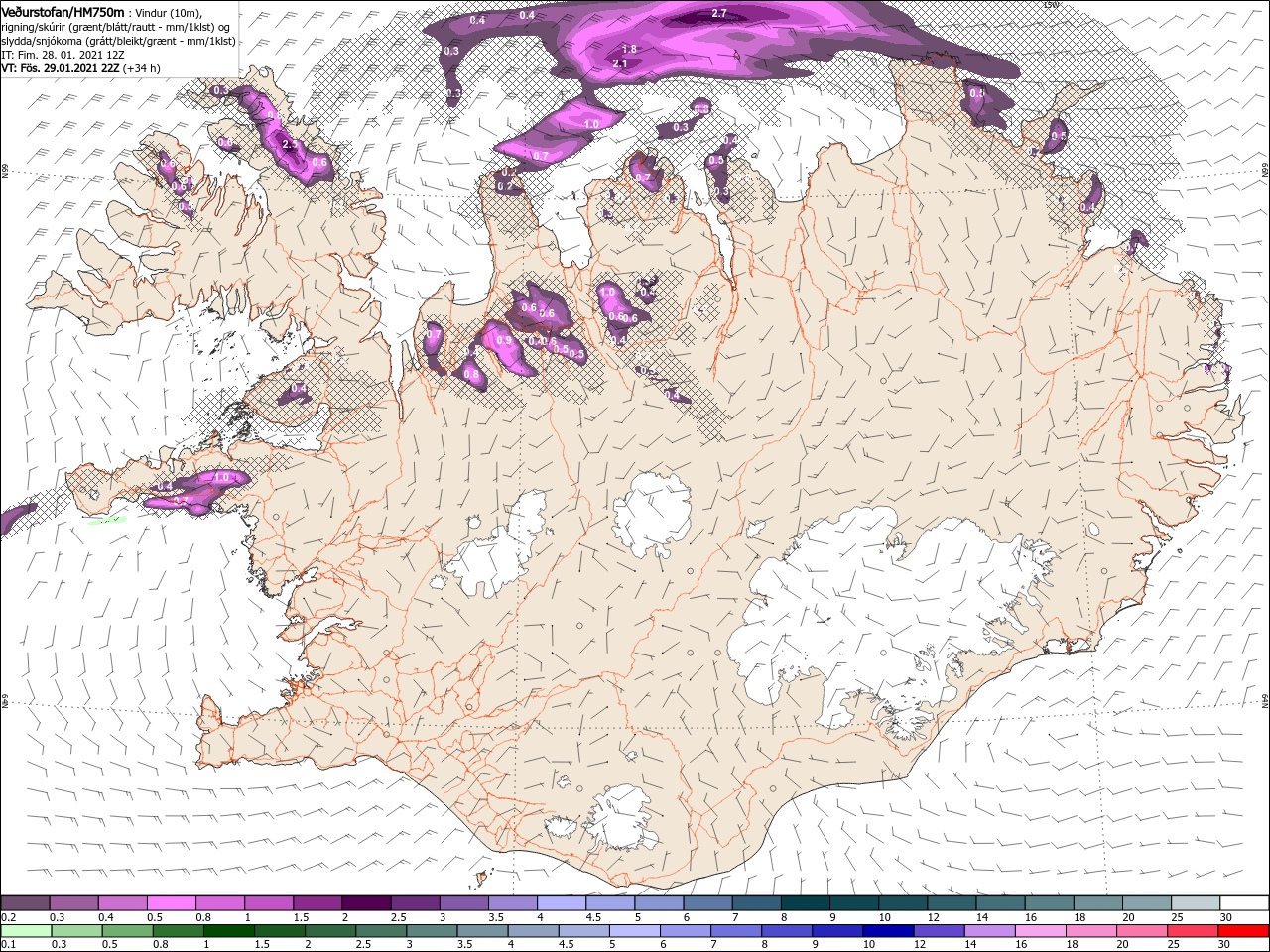Click the darkest purple swatch labelled 2, upper row

pos(365,903)
